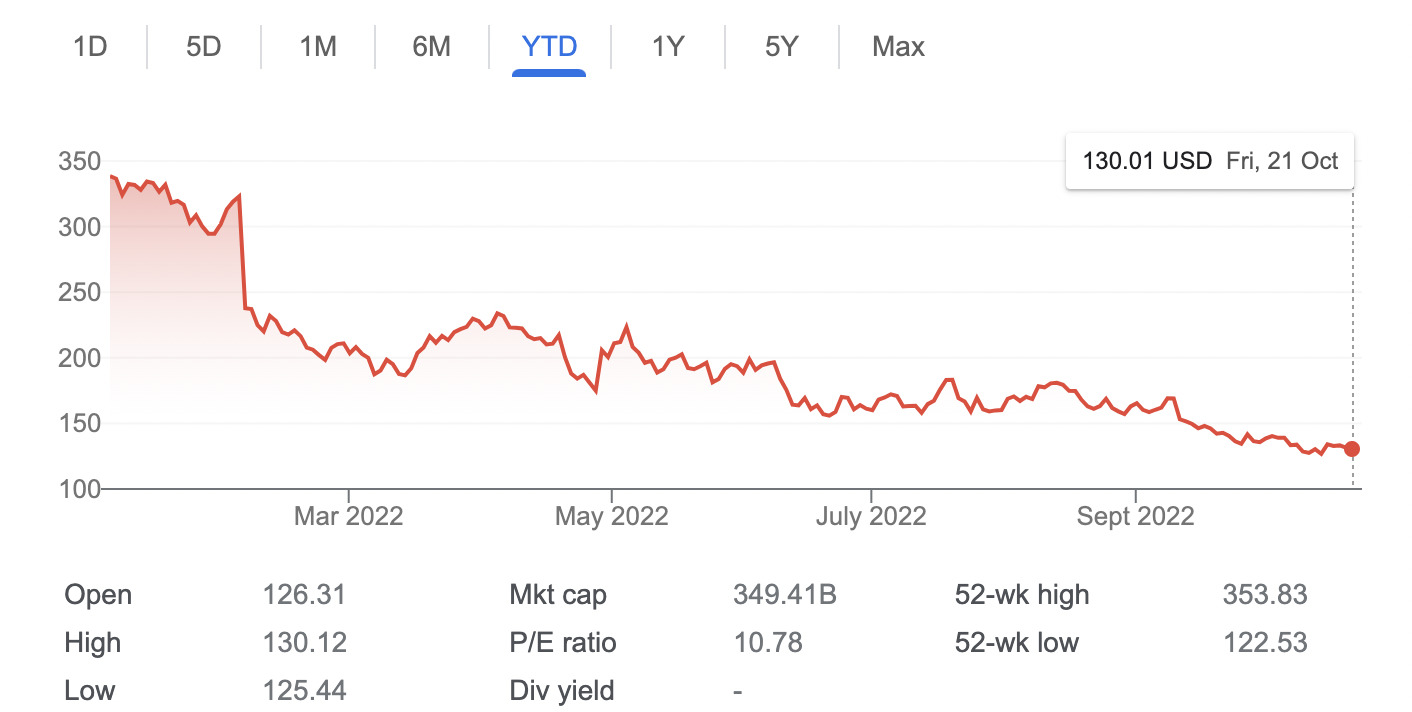1412x712 pixels.
Task: Open the 1M time range
Action: (318, 47)
